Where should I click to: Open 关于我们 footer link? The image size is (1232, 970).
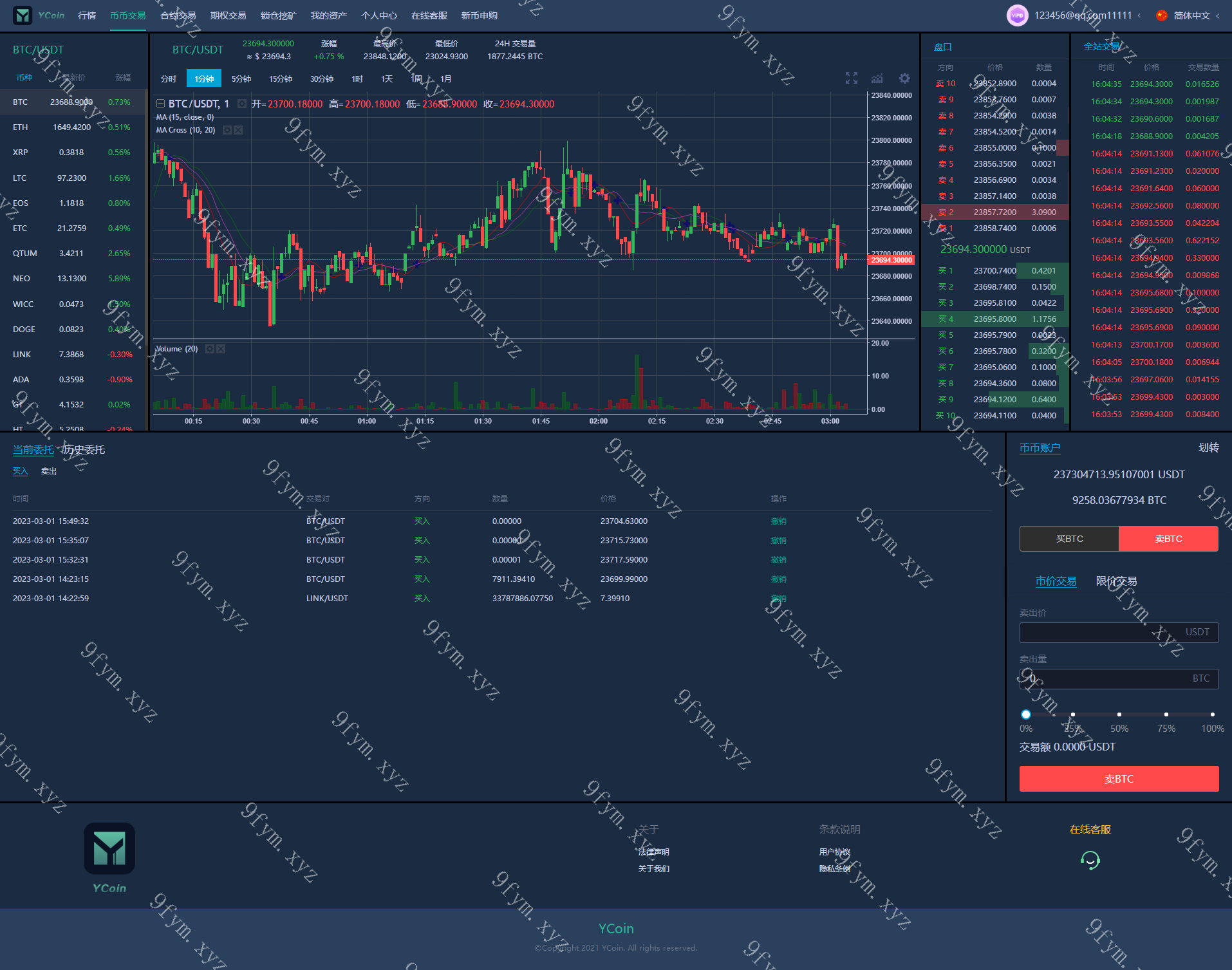tap(653, 868)
